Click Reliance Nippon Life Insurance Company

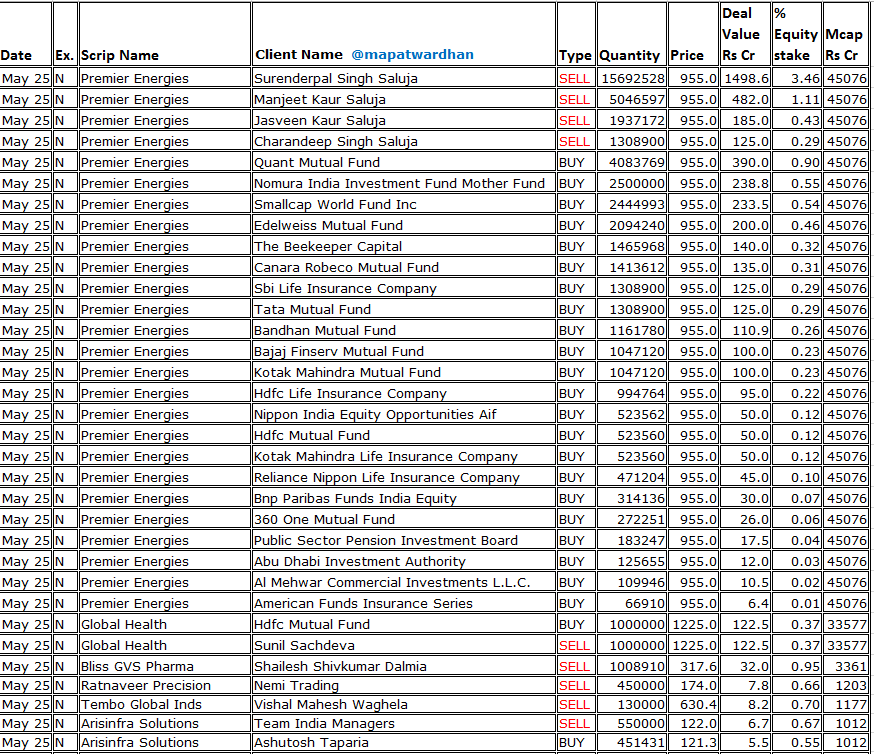click(x=404, y=478)
